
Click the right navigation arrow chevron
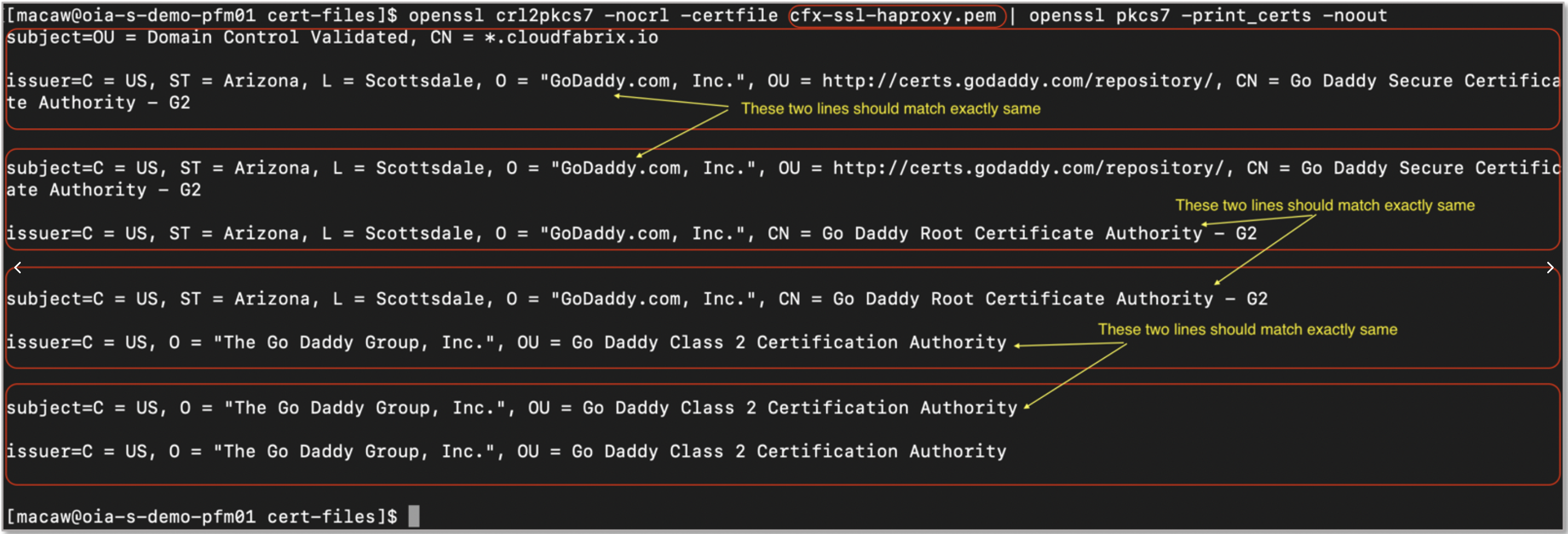coord(1552,266)
